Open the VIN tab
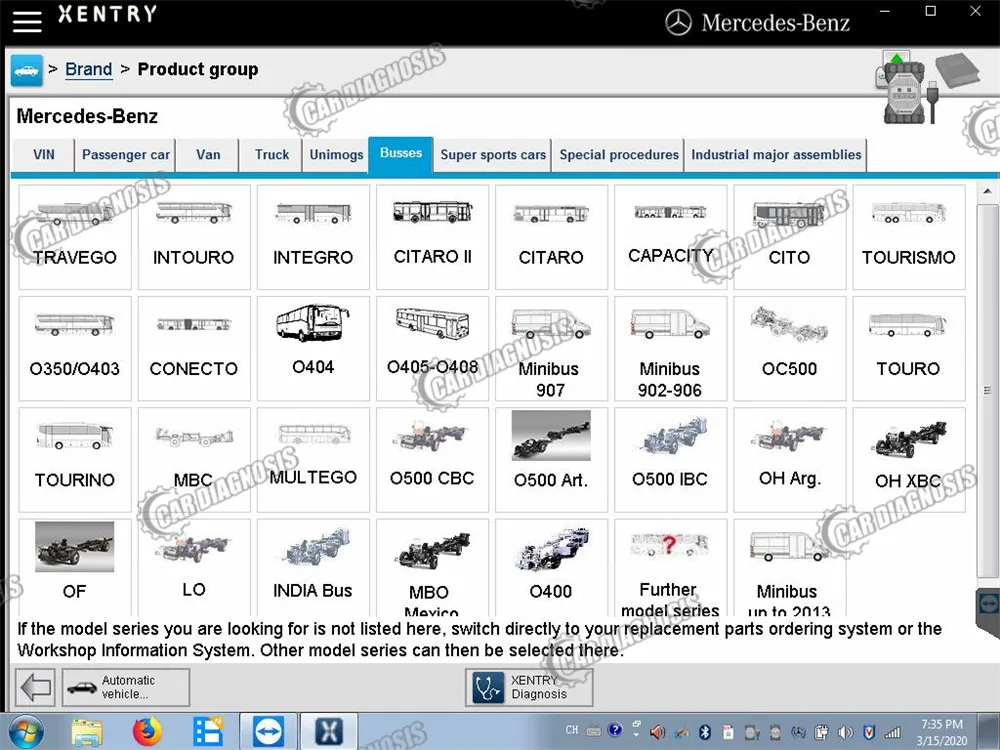This screenshot has width=1000, height=750. tap(43, 155)
